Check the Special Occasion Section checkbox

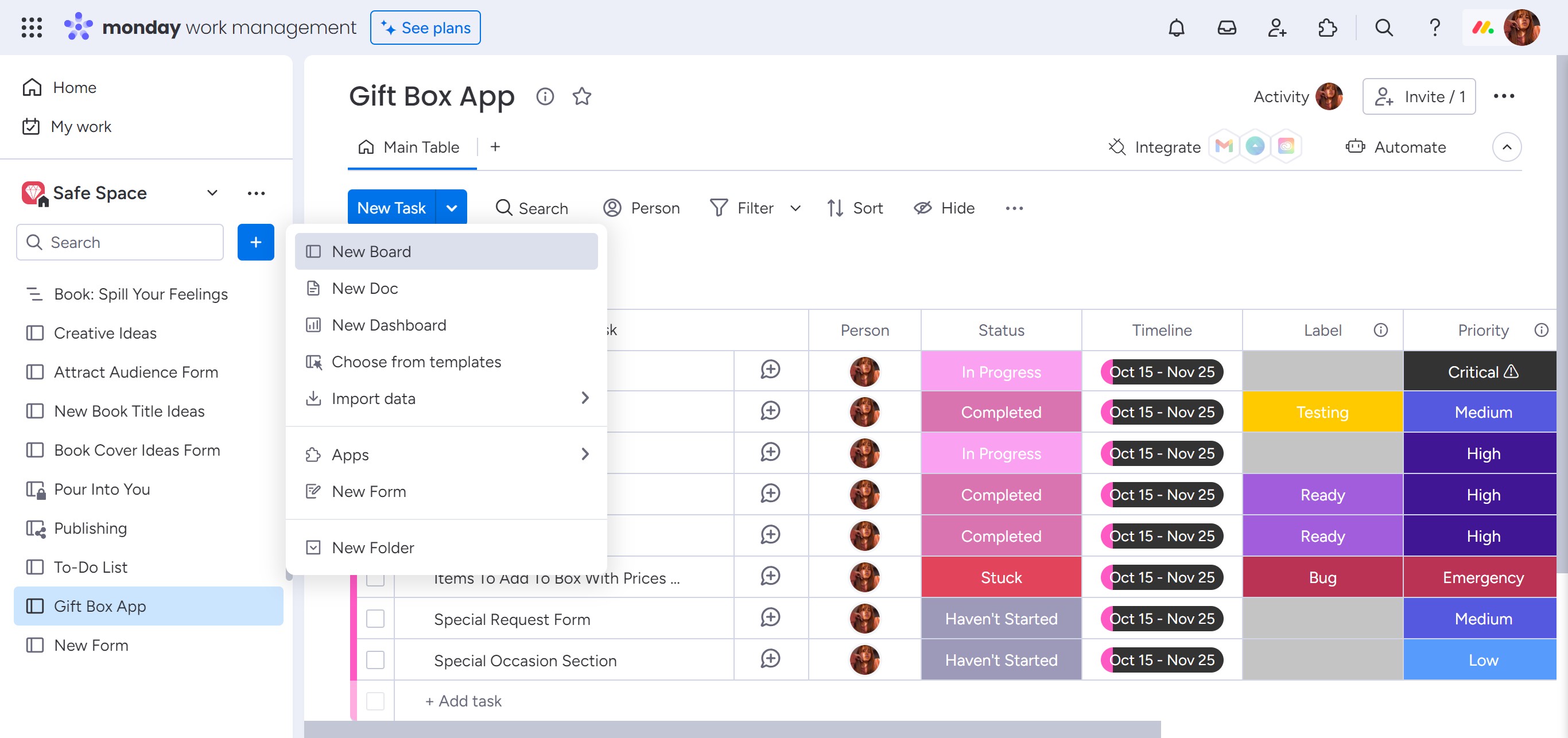[x=375, y=660]
